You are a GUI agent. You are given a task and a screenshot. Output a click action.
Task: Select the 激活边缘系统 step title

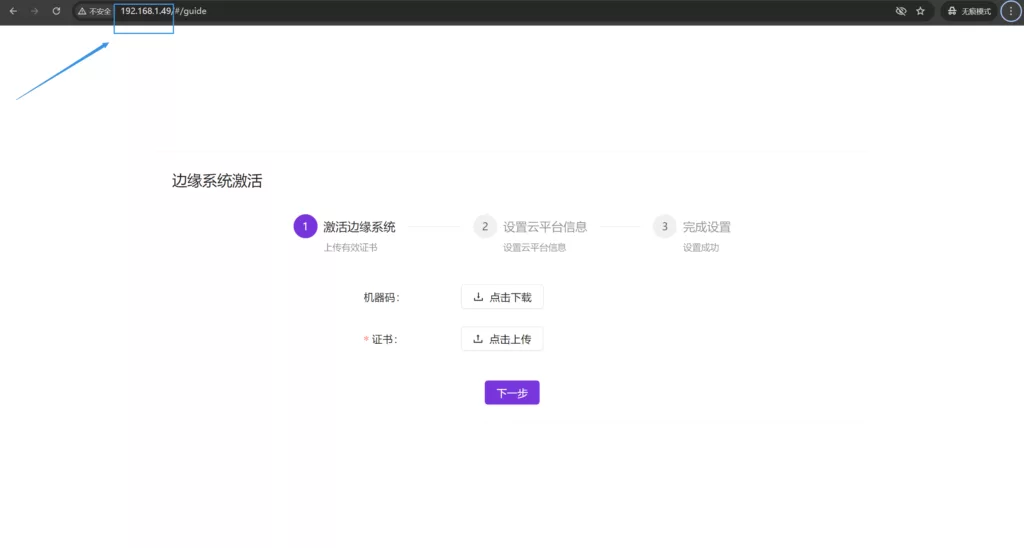[359, 227]
